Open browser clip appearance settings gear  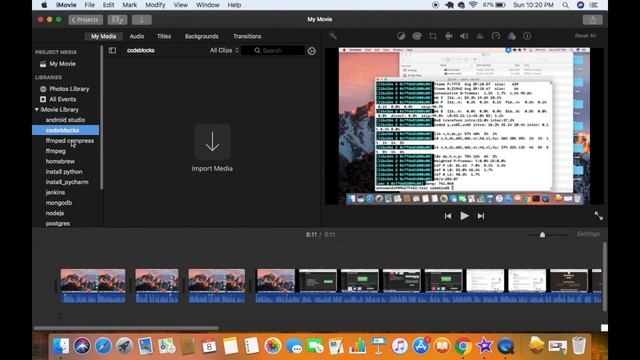311,51
